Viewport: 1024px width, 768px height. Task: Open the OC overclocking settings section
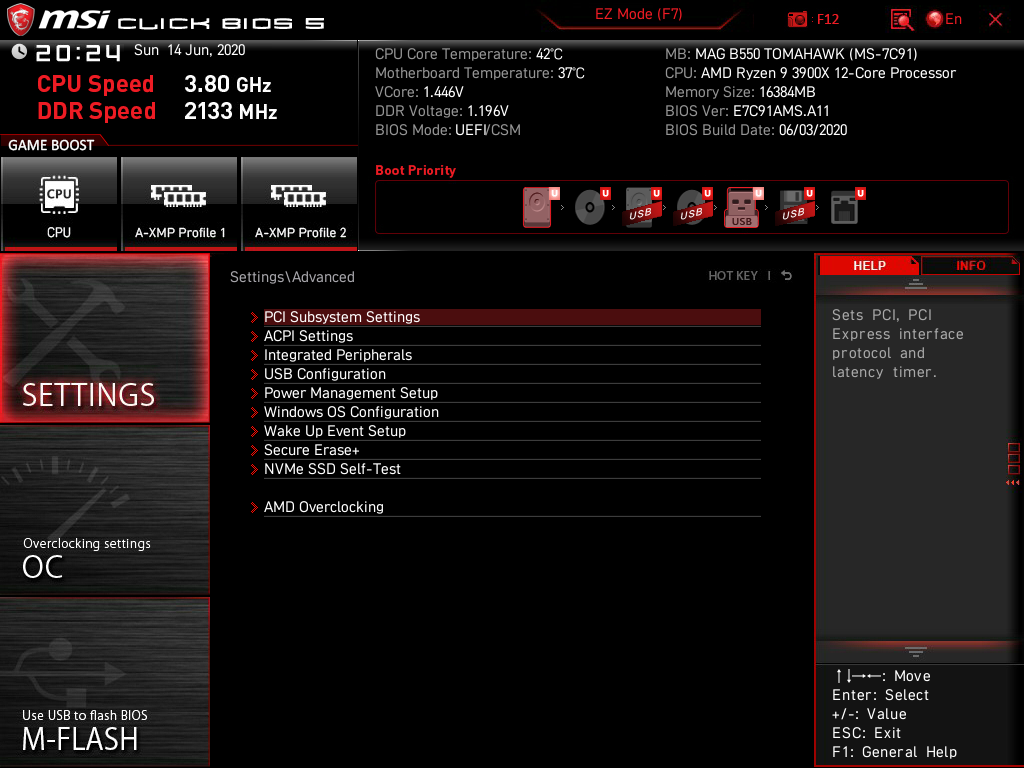click(104, 511)
